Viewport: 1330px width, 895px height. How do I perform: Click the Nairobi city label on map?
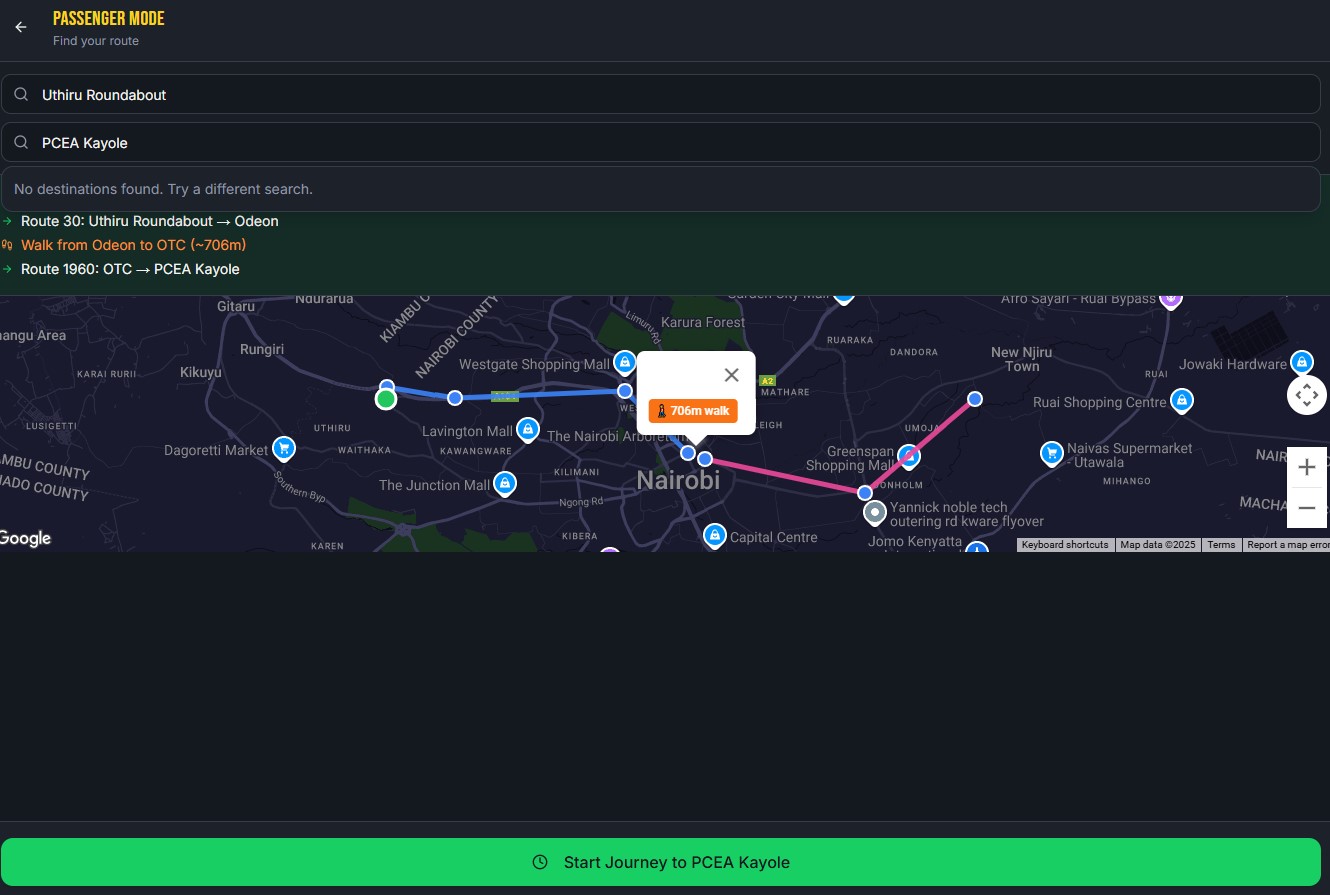tap(678, 481)
